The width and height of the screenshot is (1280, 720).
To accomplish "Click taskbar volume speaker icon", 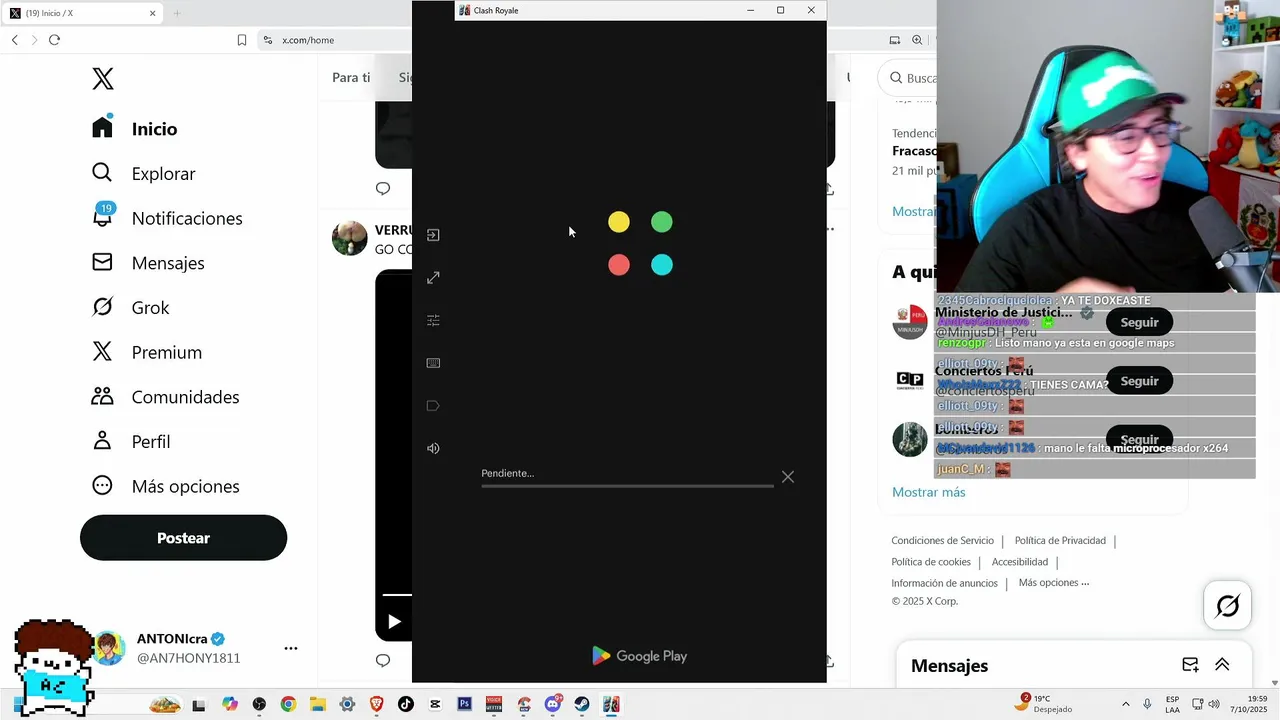I will pos(1214,705).
